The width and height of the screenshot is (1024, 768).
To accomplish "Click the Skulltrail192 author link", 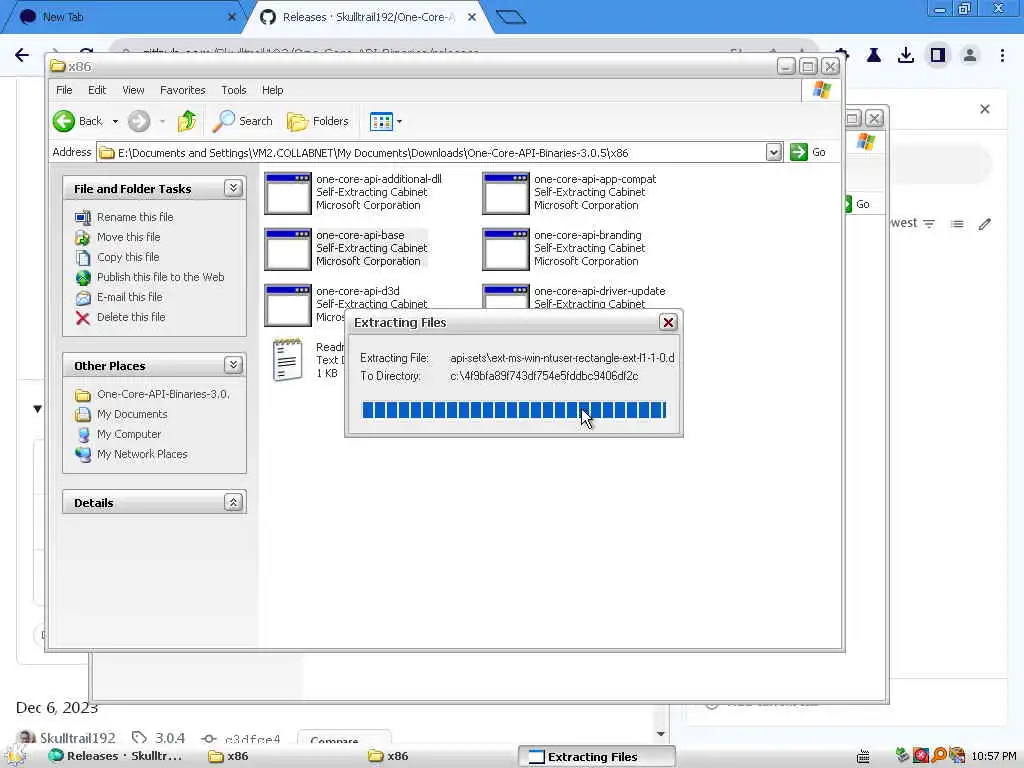I will [x=77, y=738].
